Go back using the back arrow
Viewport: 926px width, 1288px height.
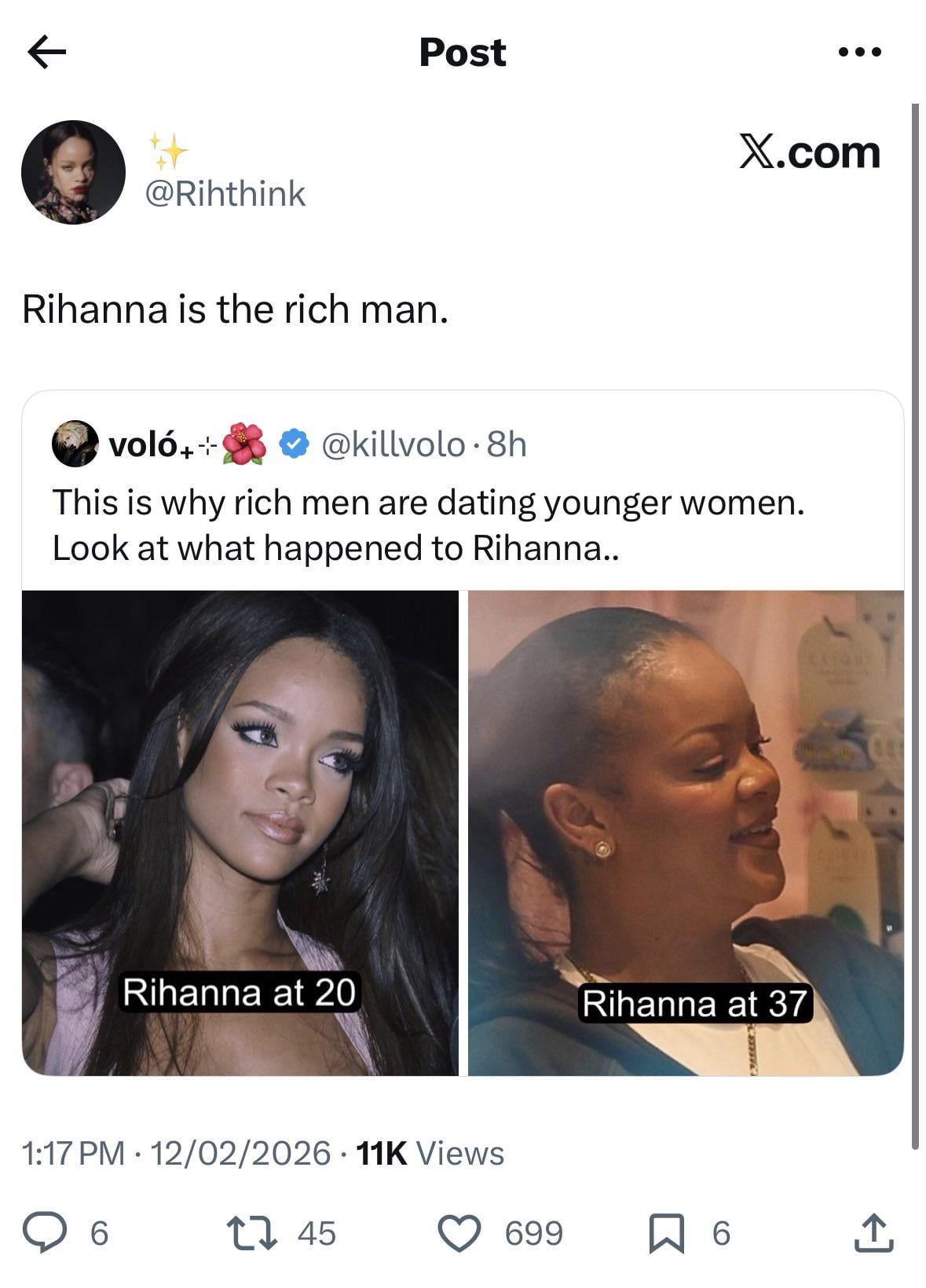click(47, 53)
